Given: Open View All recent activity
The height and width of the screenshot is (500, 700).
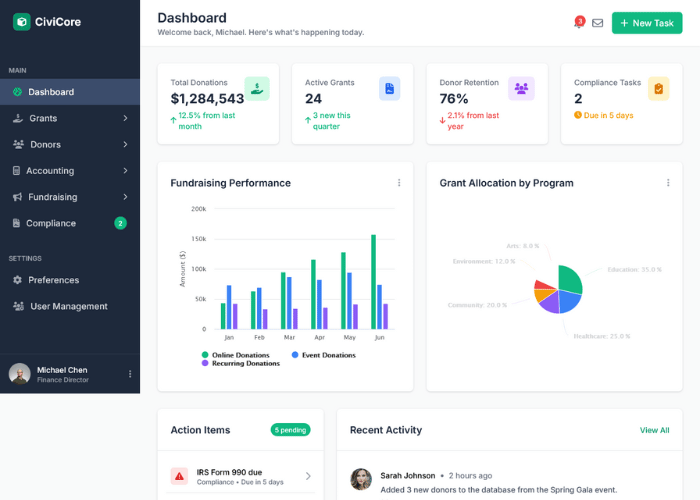Looking at the screenshot, I should tap(654, 430).
